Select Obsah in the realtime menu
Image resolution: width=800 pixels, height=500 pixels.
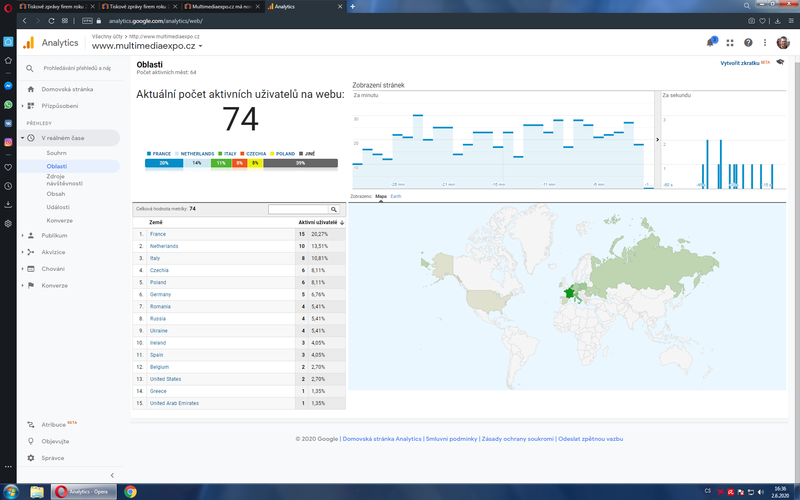56,194
